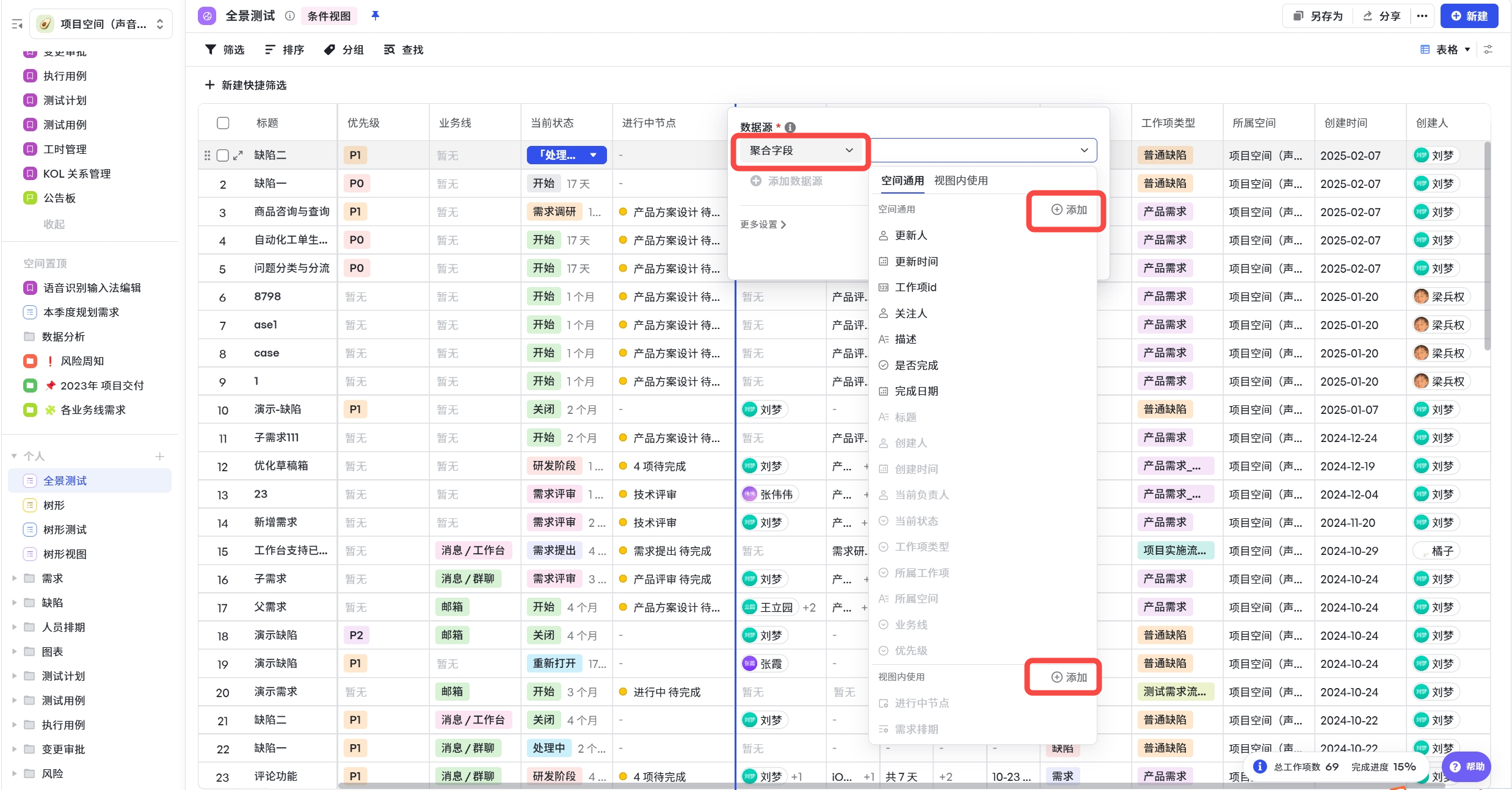Select 更新人 from the field list

(x=983, y=236)
